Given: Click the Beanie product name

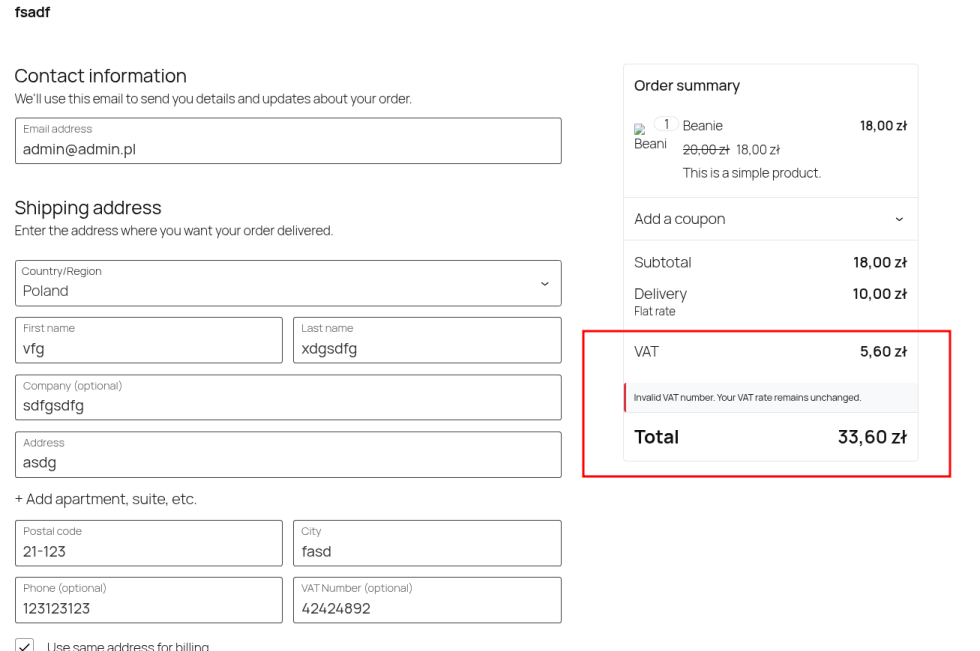Looking at the screenshot, I should pos(702,126).
